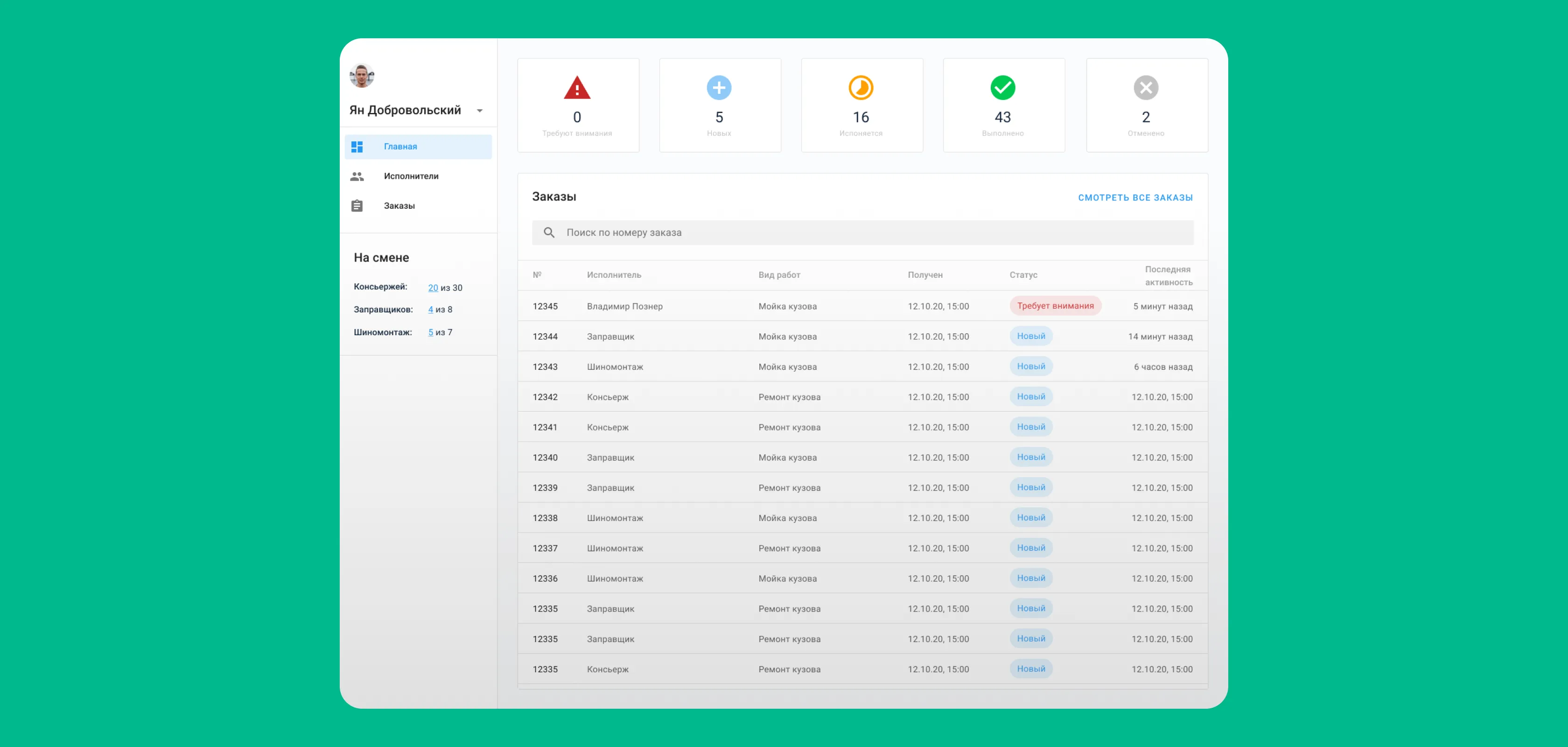The image size is (1568, 747).
Task: Open the 20 concierges on-shift link
Action: [x=433, y=287]
